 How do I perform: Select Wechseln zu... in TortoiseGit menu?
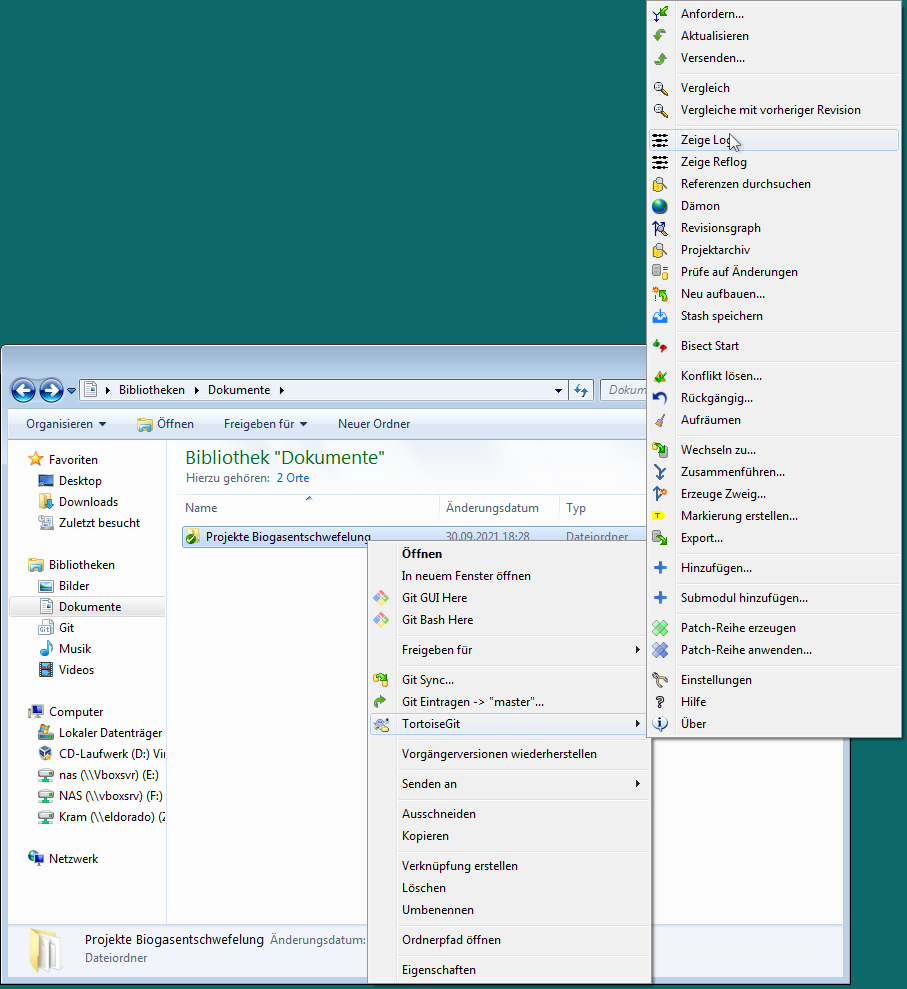point(775,450)
